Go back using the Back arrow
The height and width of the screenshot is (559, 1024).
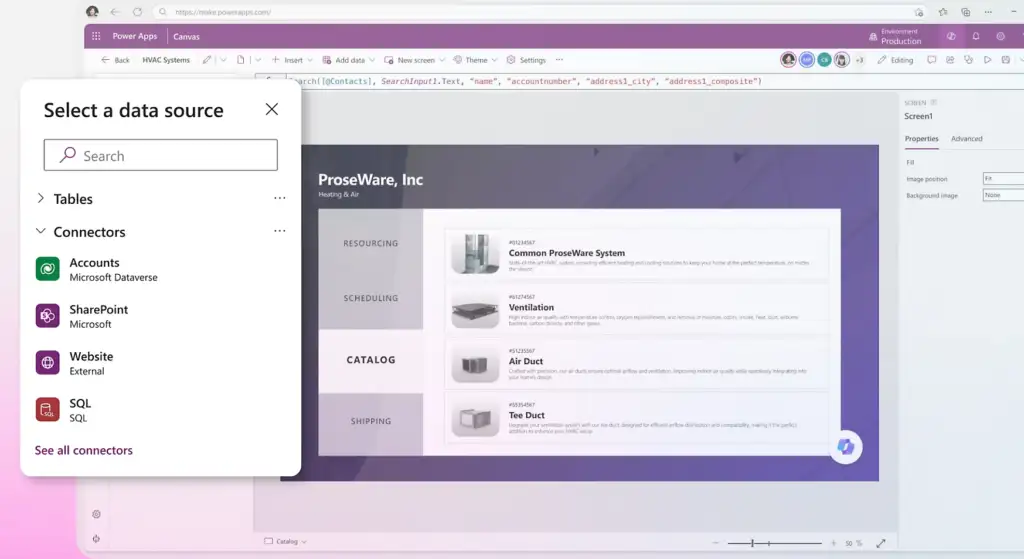[115, 60]
